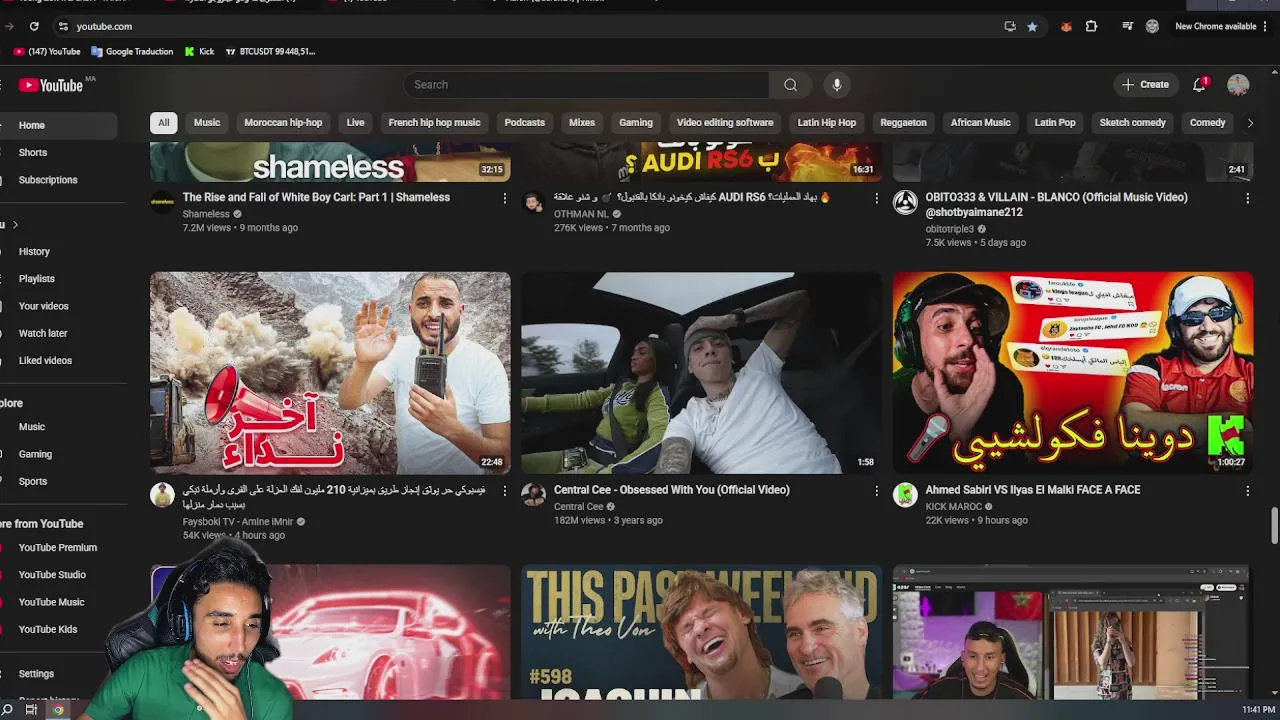Select the Podcasts filter chip
1280x720 pixels.
(525, 122)
